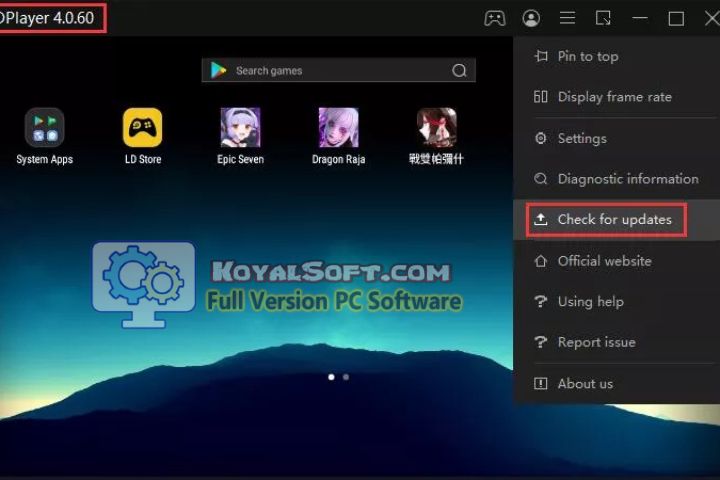Choose Check for updates
720x480 pixels.
coord(616,220)
